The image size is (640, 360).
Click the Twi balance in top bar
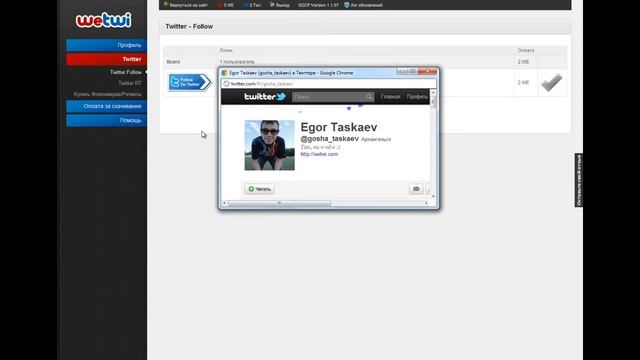[x=252, y=5]
